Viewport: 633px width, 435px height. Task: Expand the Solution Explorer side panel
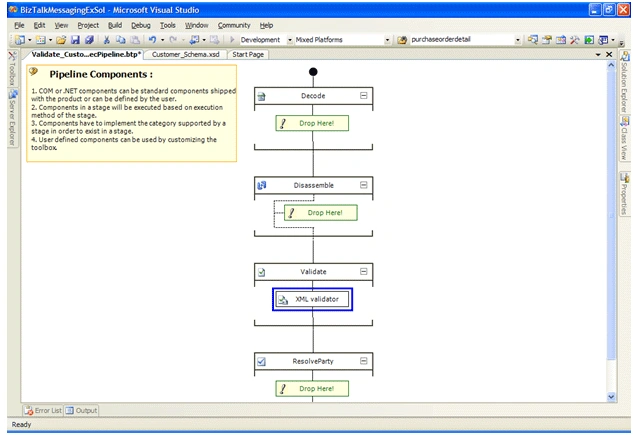pyautogui.click(x=625, y=82)
